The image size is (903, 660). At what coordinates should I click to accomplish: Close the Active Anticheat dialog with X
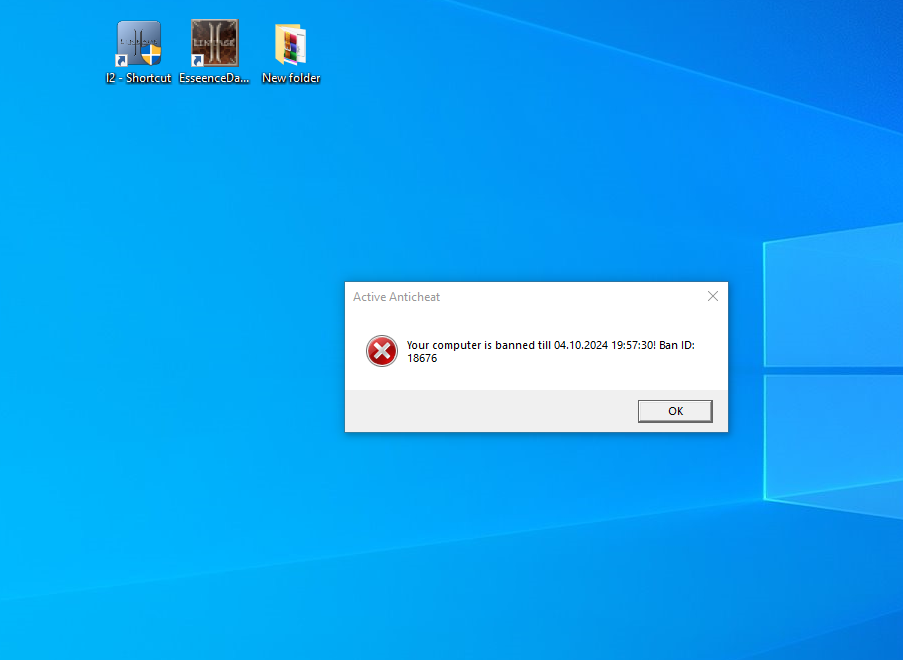712,296
